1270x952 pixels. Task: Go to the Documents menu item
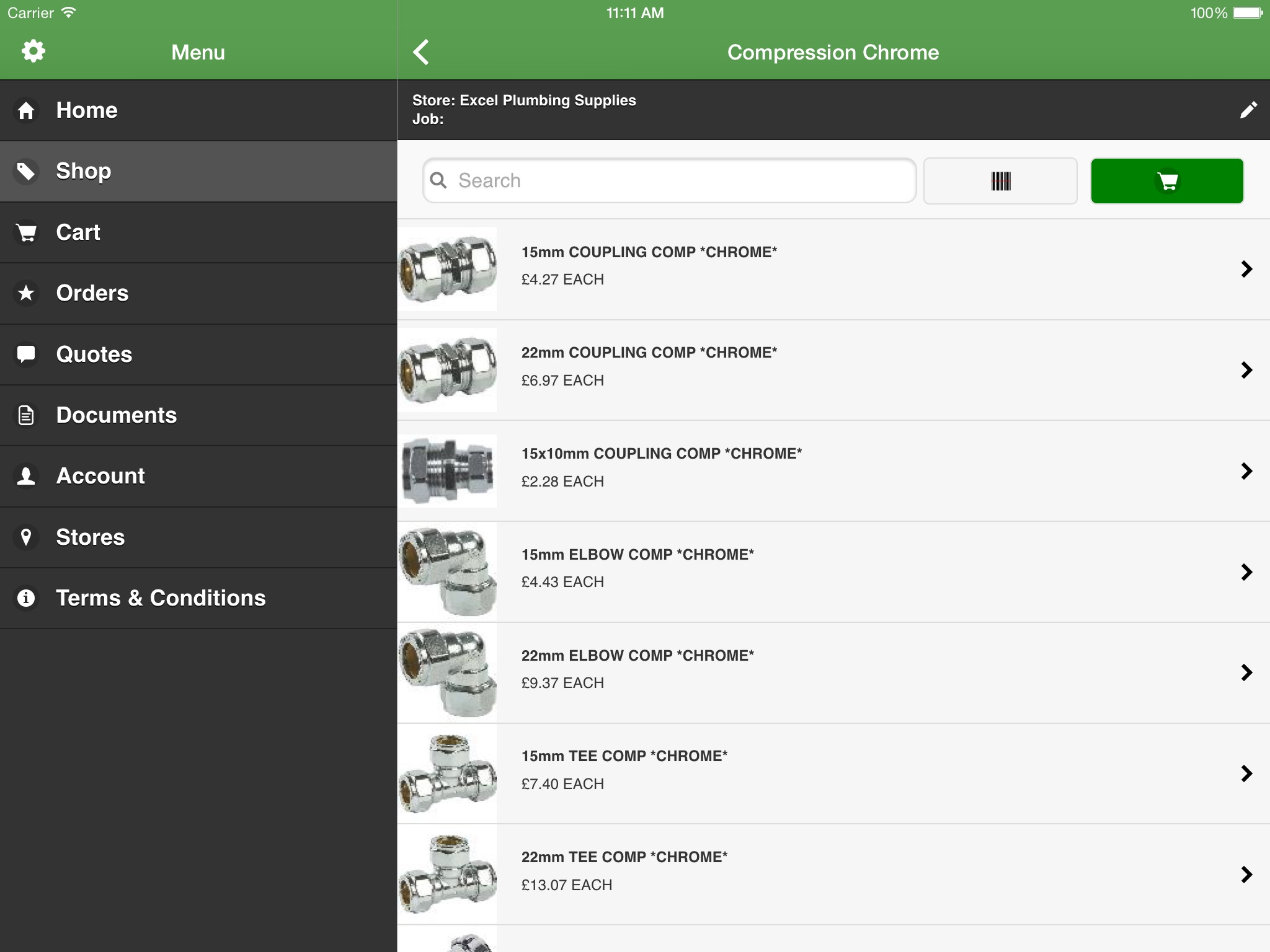[x=116, y=415]
